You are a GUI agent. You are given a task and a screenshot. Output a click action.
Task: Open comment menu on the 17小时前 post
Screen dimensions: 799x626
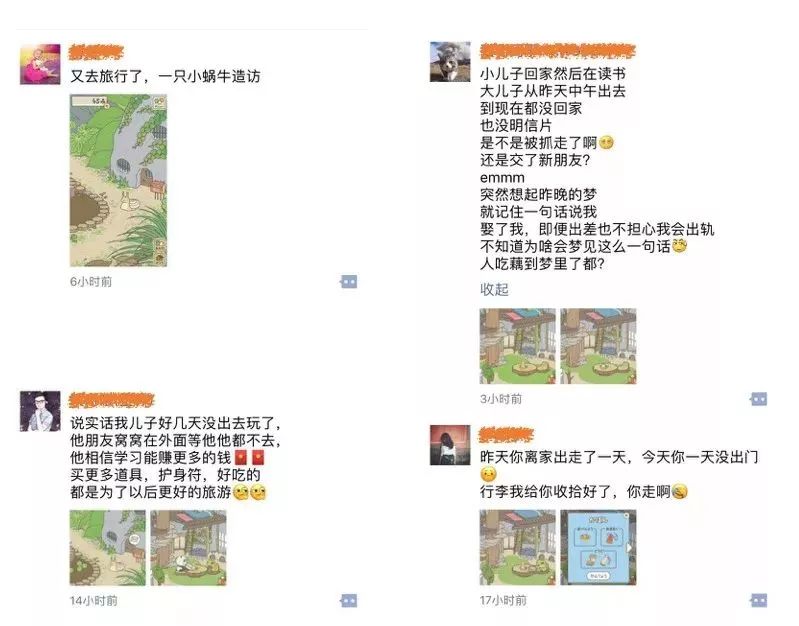(759, 601)
